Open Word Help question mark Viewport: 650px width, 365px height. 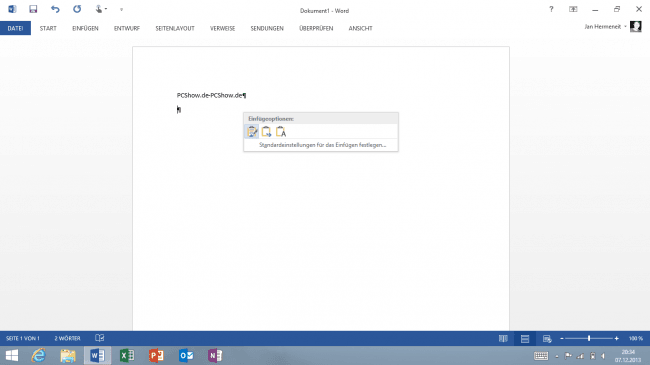[x=551, y=9]
